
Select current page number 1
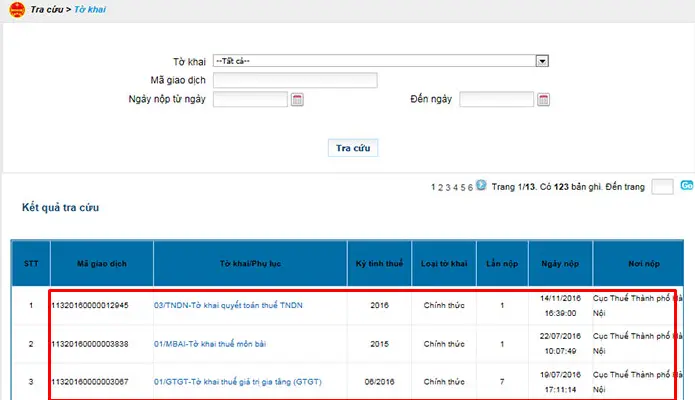pos(433,188)
